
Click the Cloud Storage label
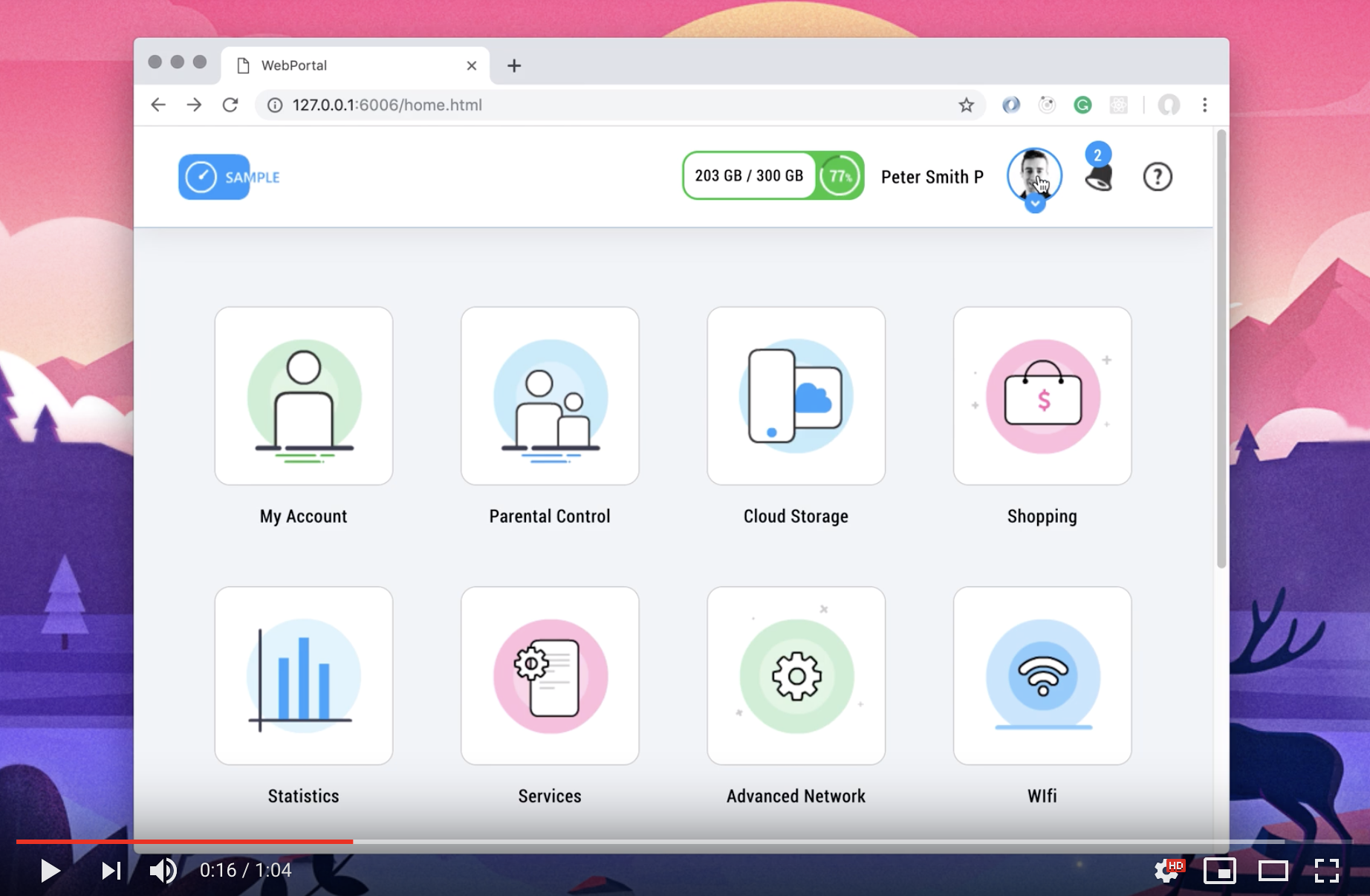796,516
